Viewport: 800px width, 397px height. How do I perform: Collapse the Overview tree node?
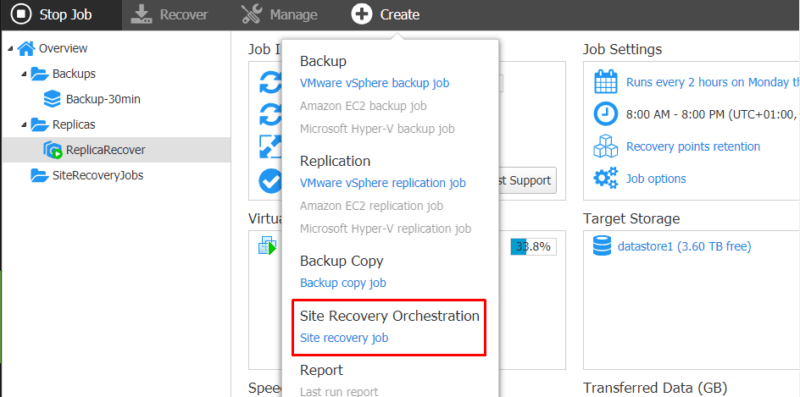pyautogui.click(x=10, y=48)
